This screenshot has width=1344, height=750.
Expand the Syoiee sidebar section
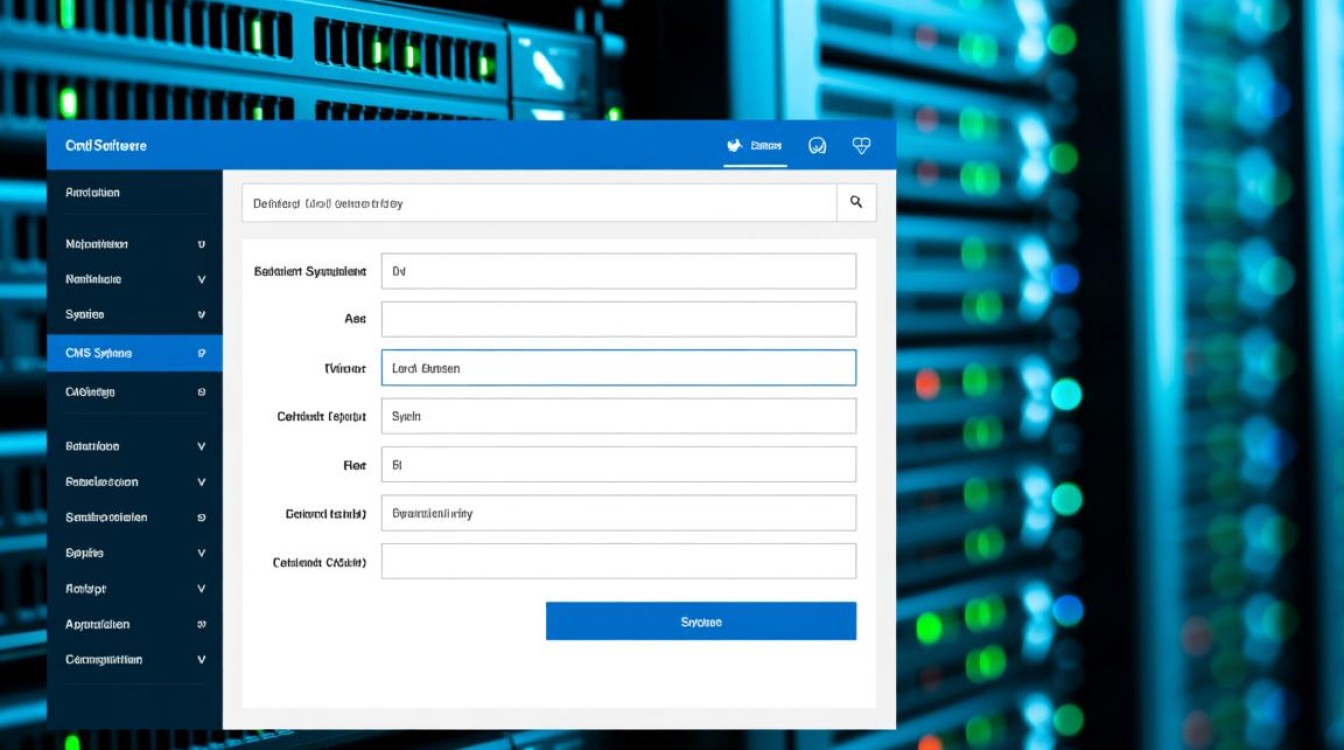click(202, 315)
